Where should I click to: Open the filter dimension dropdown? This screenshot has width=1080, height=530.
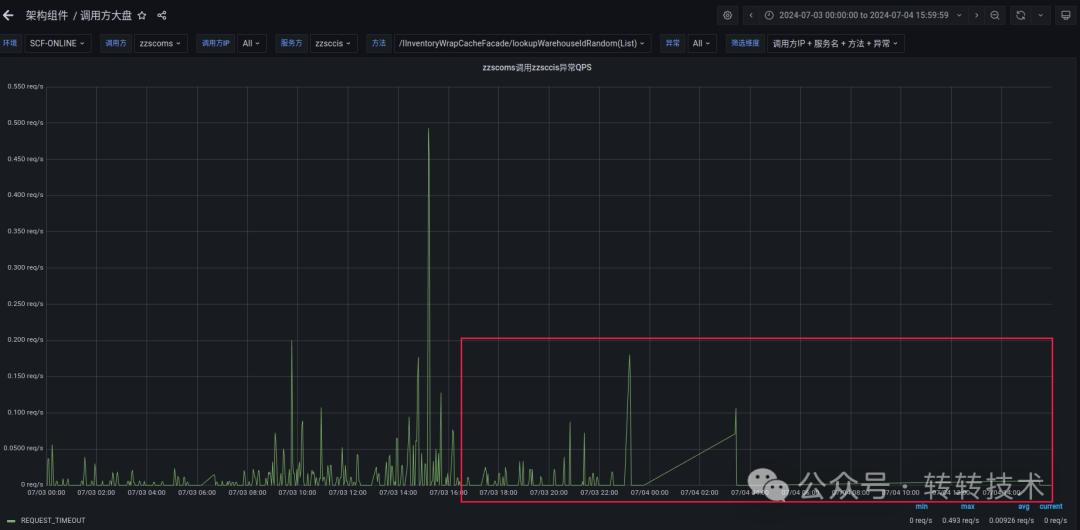(835, 43)
